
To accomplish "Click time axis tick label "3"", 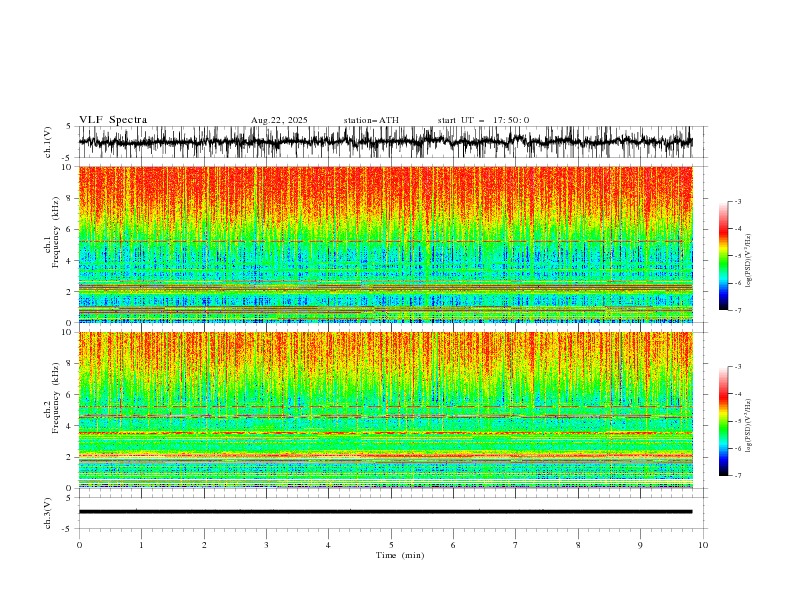I will (266, 545).
